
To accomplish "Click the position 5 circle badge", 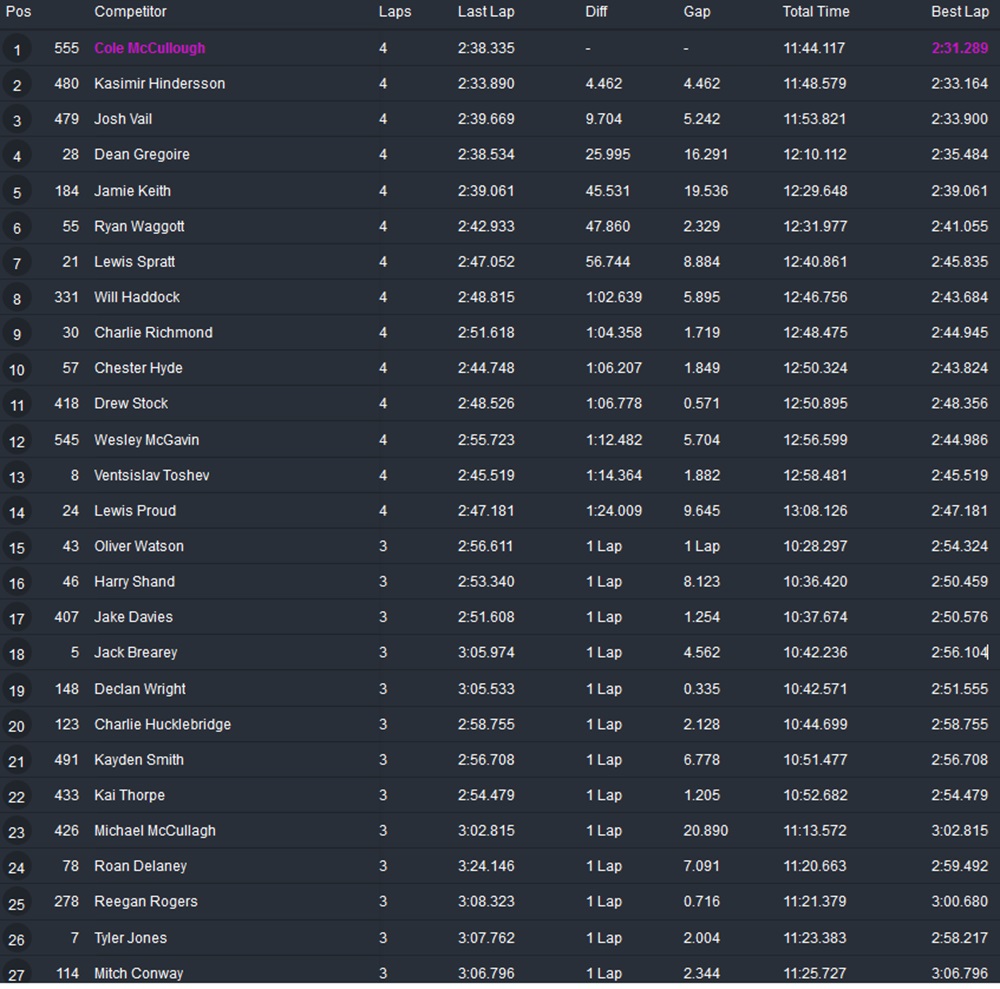I will coord(16,192).
